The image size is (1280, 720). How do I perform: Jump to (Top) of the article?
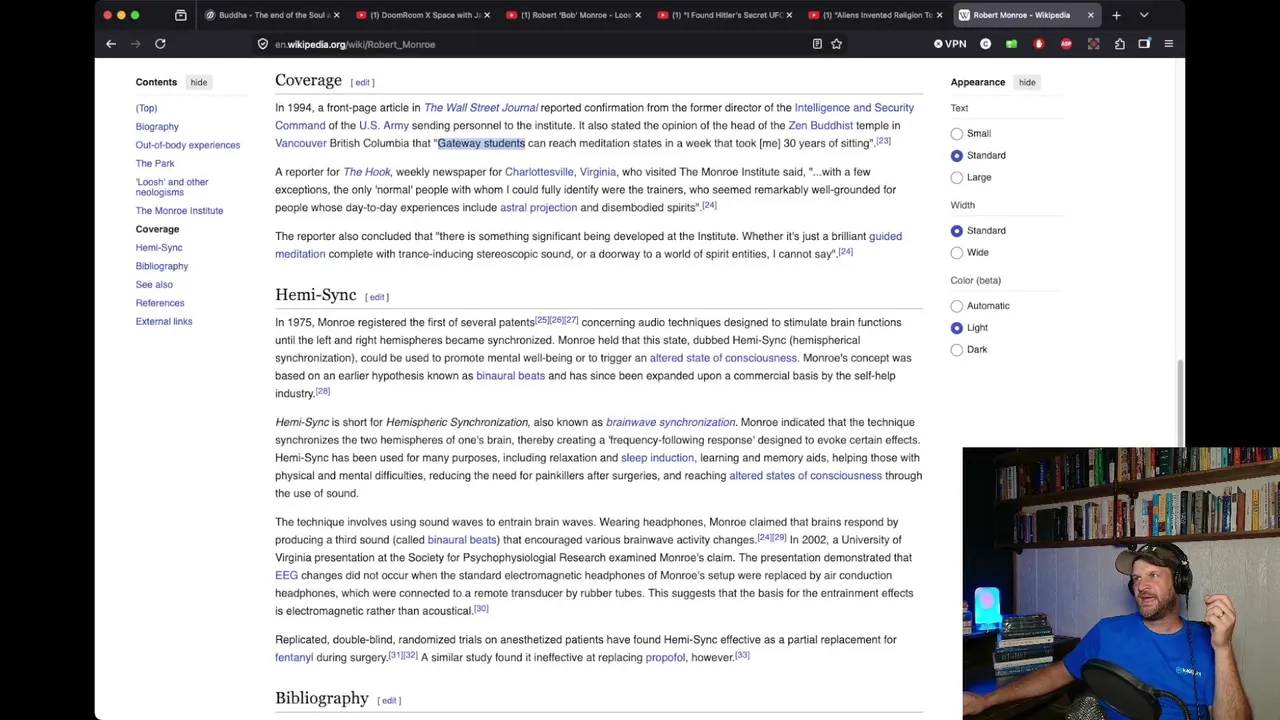[146, 108]
